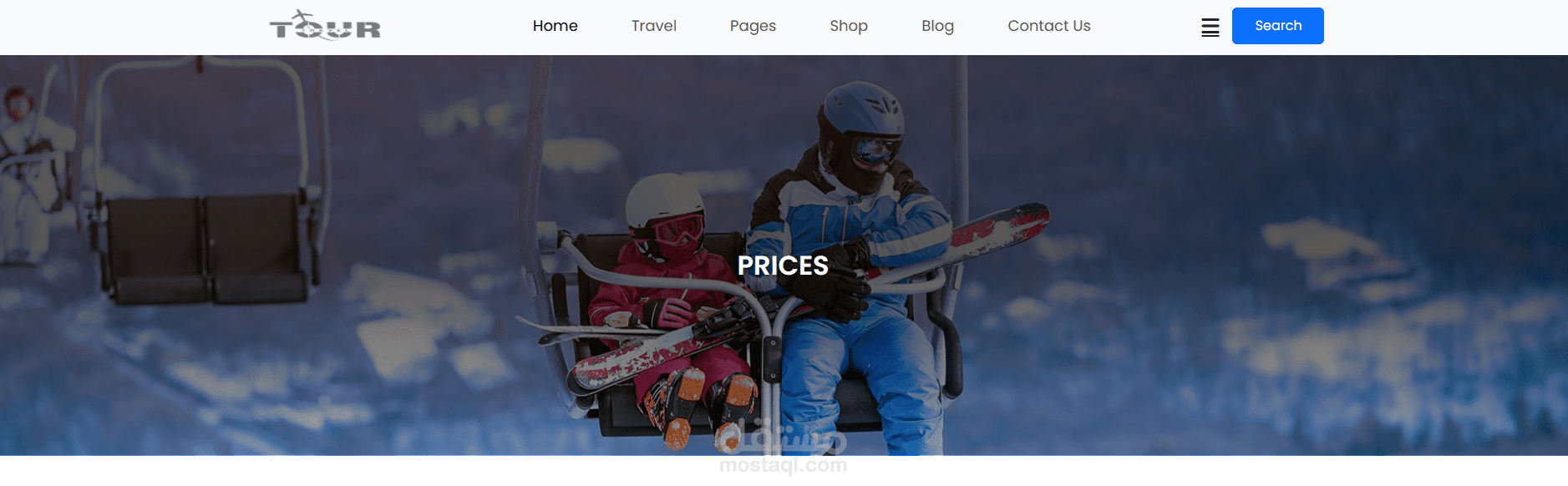
Task: Click the blue Search button
Action: (x=1277, y=26)
